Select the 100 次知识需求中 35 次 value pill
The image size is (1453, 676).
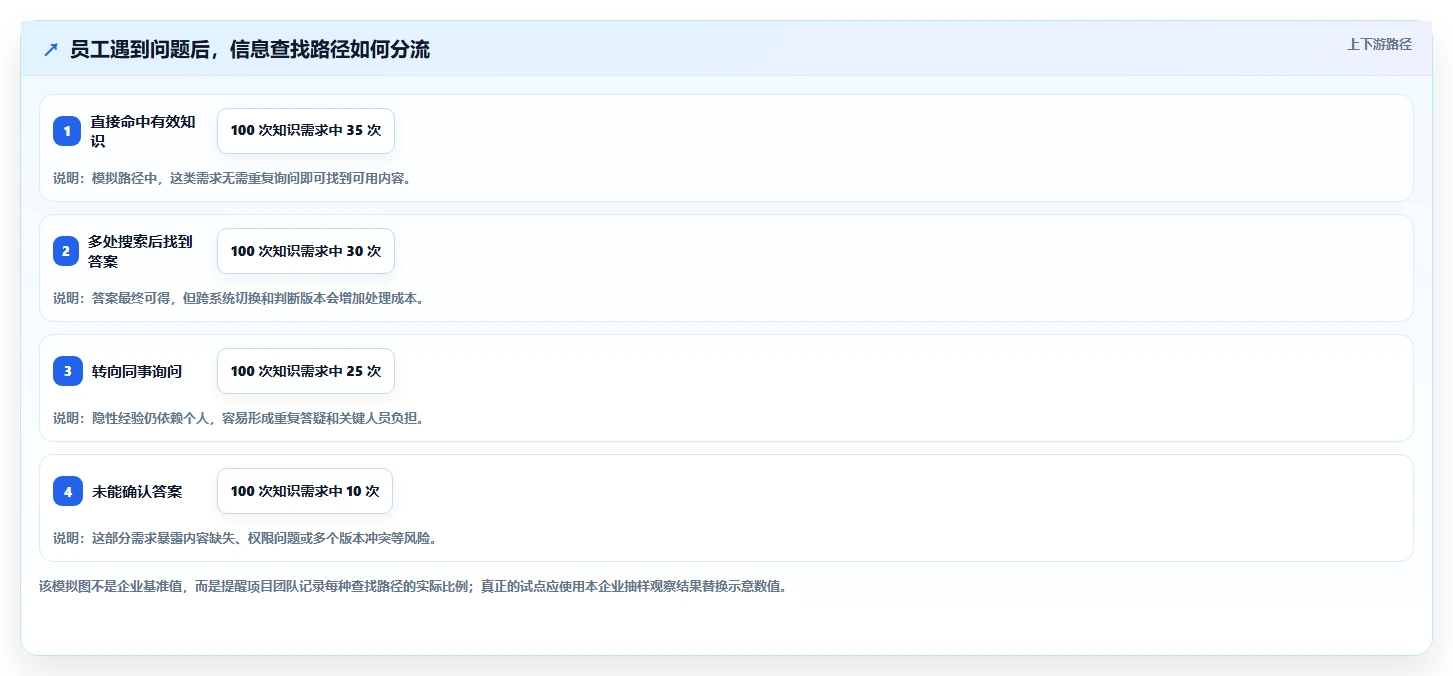(x=306, y=131)
